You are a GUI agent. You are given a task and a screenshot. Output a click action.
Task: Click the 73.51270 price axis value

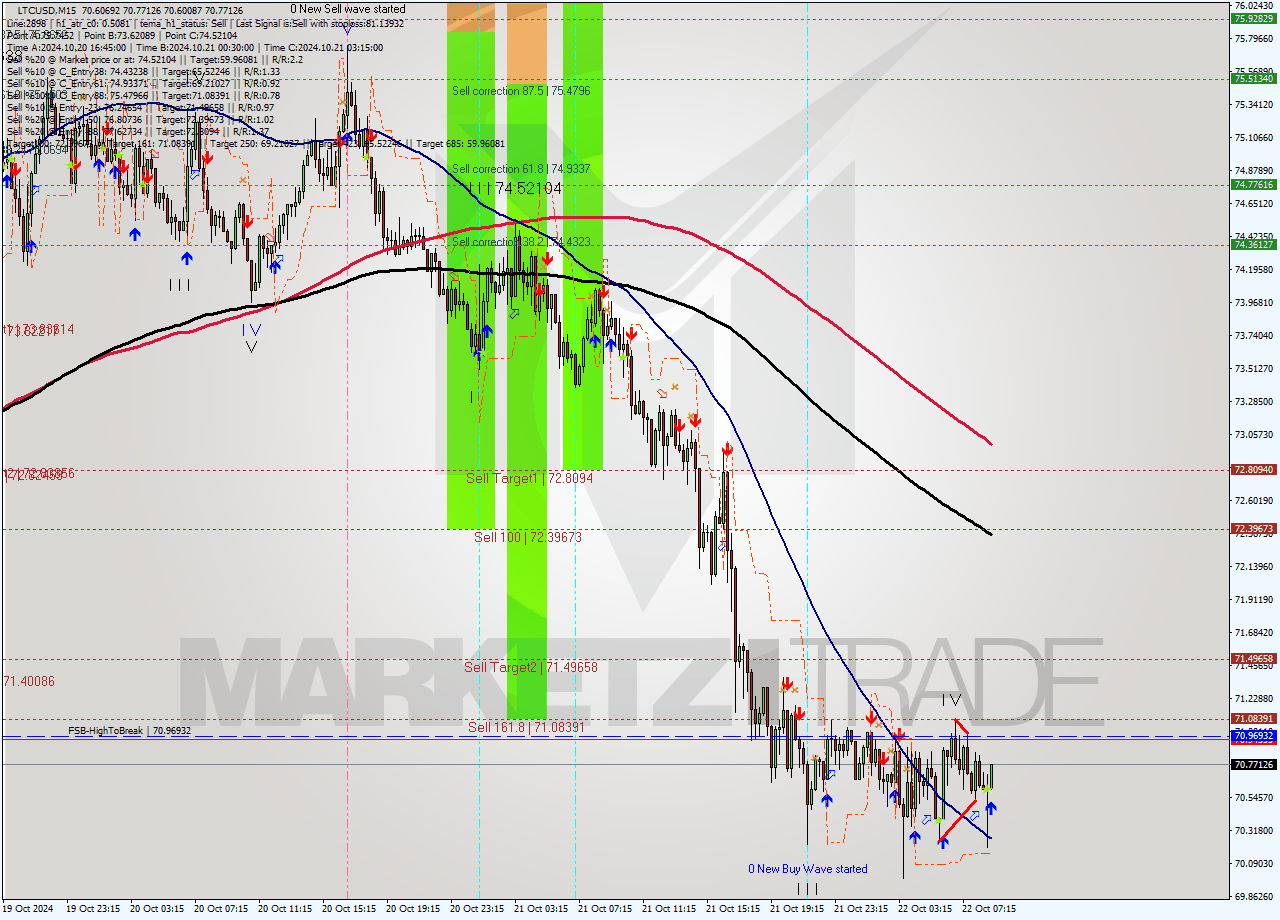click(1253, 368)
